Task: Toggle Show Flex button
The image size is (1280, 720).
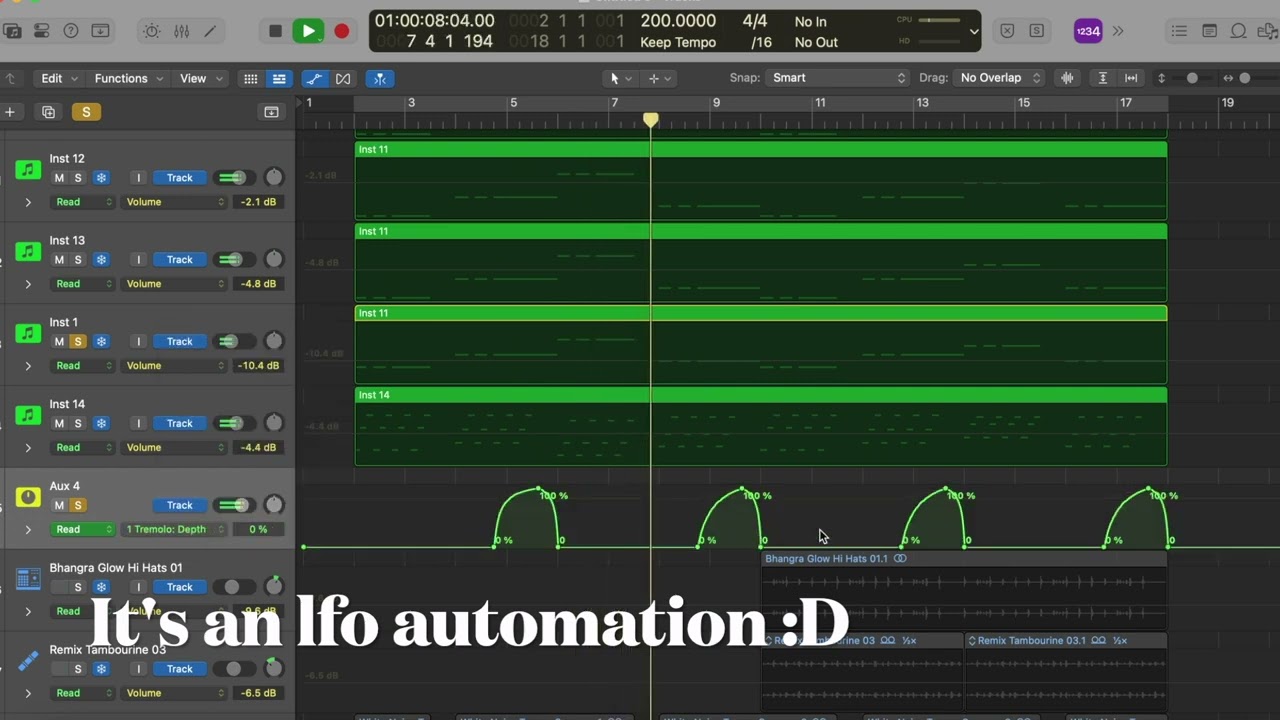Action: (343, 78)
